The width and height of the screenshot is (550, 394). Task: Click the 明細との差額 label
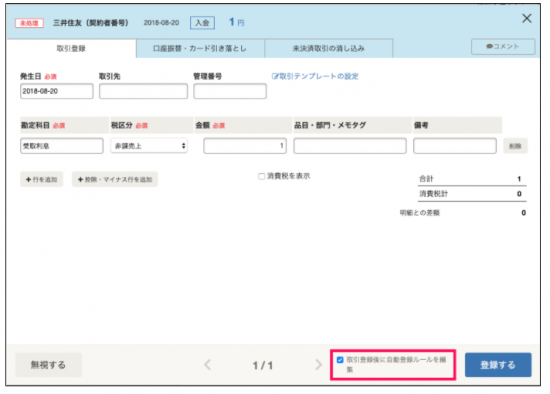[420, 213]
